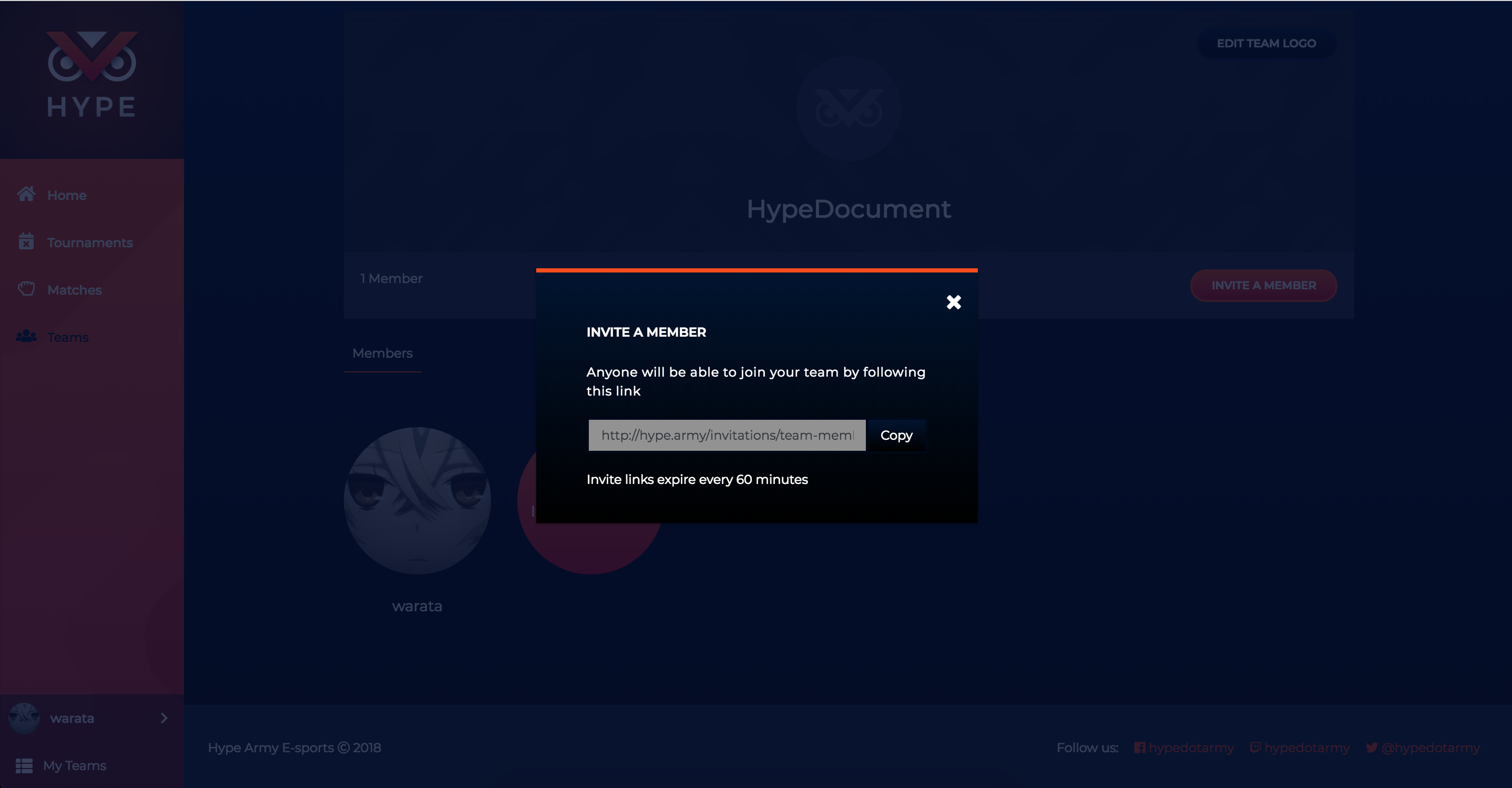
Task: Expand the warata user menu chevron
Action: point(164,718)
